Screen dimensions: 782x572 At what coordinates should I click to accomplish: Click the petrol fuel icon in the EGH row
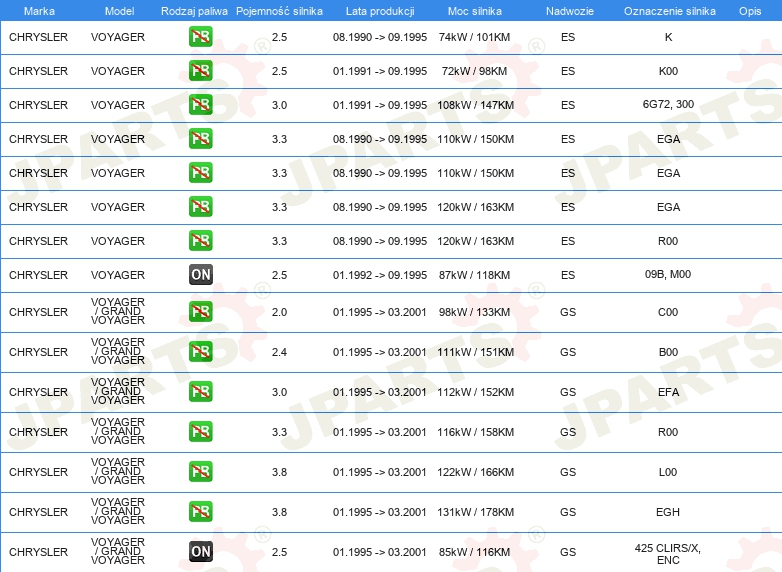[x=200, y=512]
